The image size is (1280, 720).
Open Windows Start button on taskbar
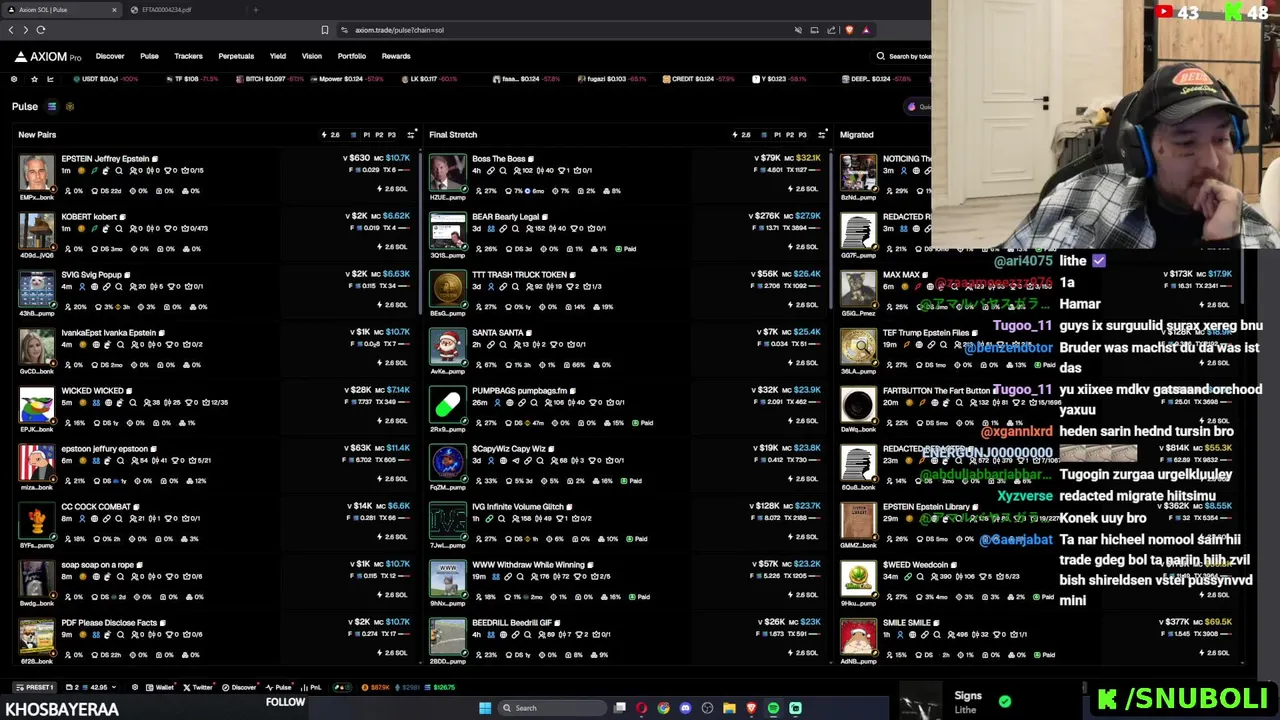point(485,708)
